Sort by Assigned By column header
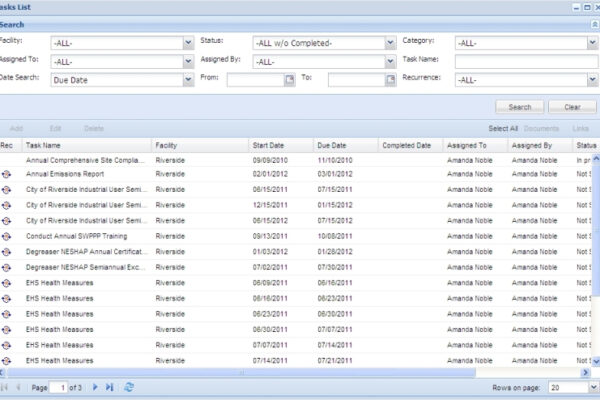Image resolution: width=600 pixels, height=400 pixels. click(x=540, y=145)
